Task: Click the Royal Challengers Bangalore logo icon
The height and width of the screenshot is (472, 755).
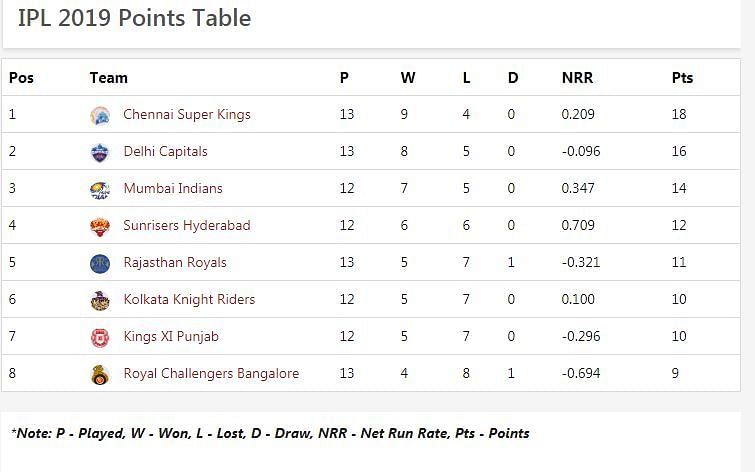Action: tap(99, 374)
